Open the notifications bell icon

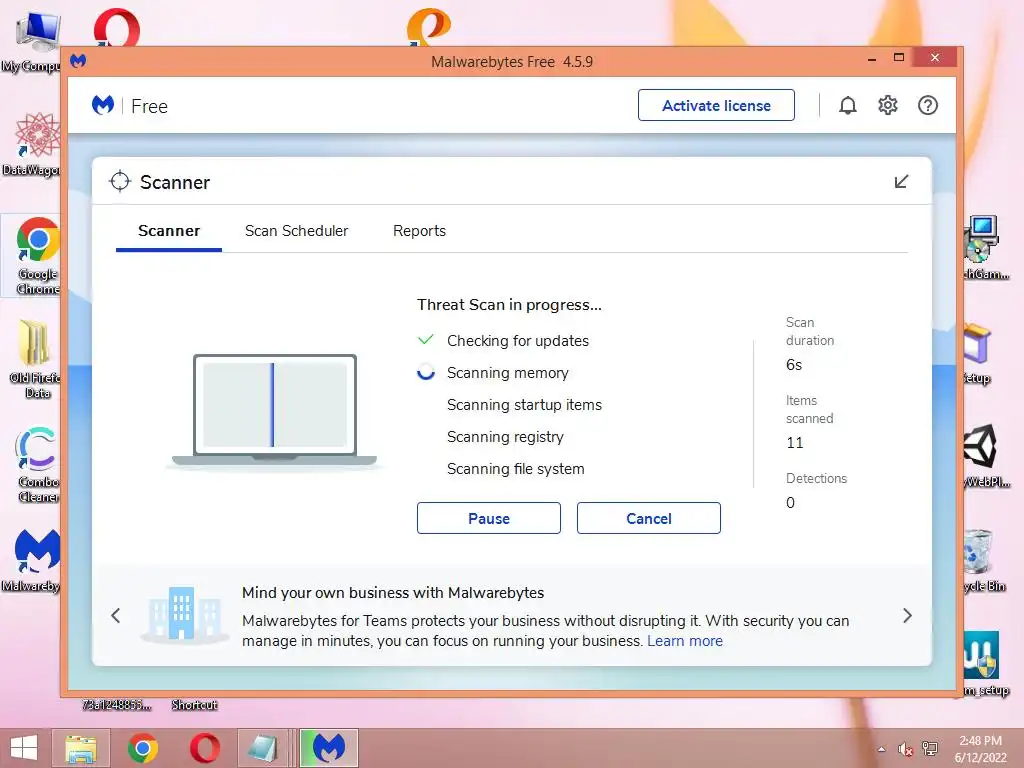coord(848,105)
